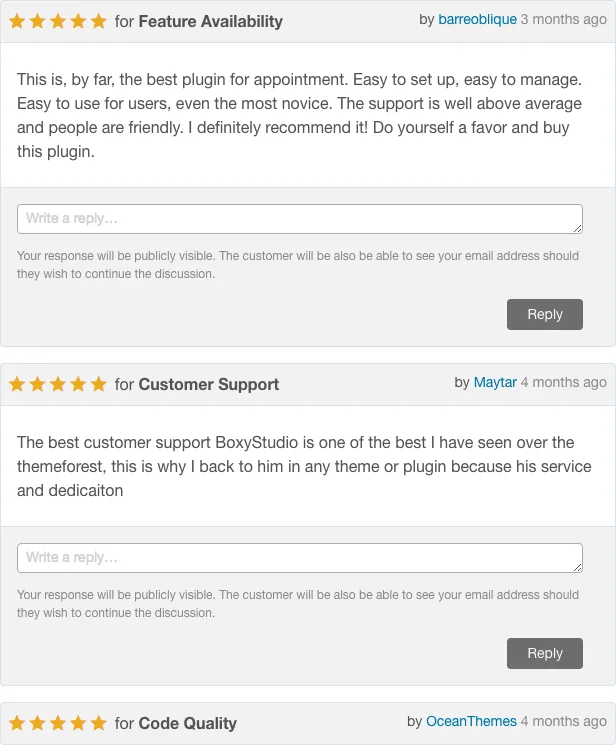Click the fifth star of the Feature Availability rating
Viewport: 616px width, 745px height.
(x=98, y=21)
